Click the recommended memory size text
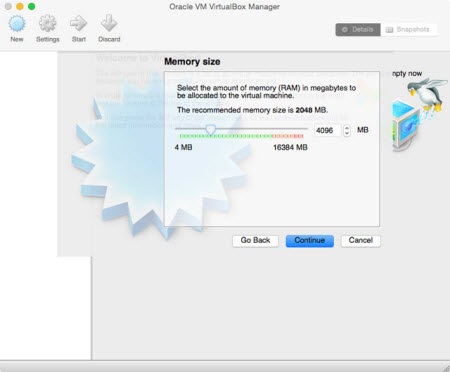This screenshot has height=372, width=450. click(252, 110)
